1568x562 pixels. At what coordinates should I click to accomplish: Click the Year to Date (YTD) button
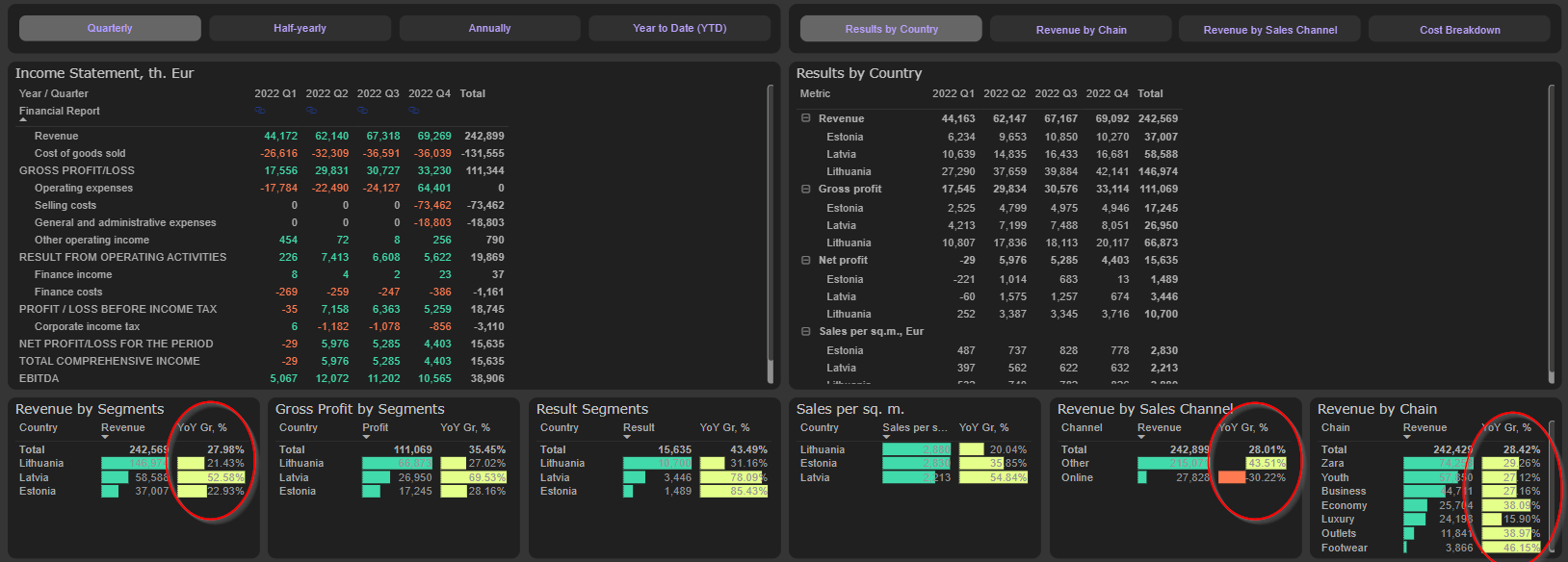click(x=679, y=28)
